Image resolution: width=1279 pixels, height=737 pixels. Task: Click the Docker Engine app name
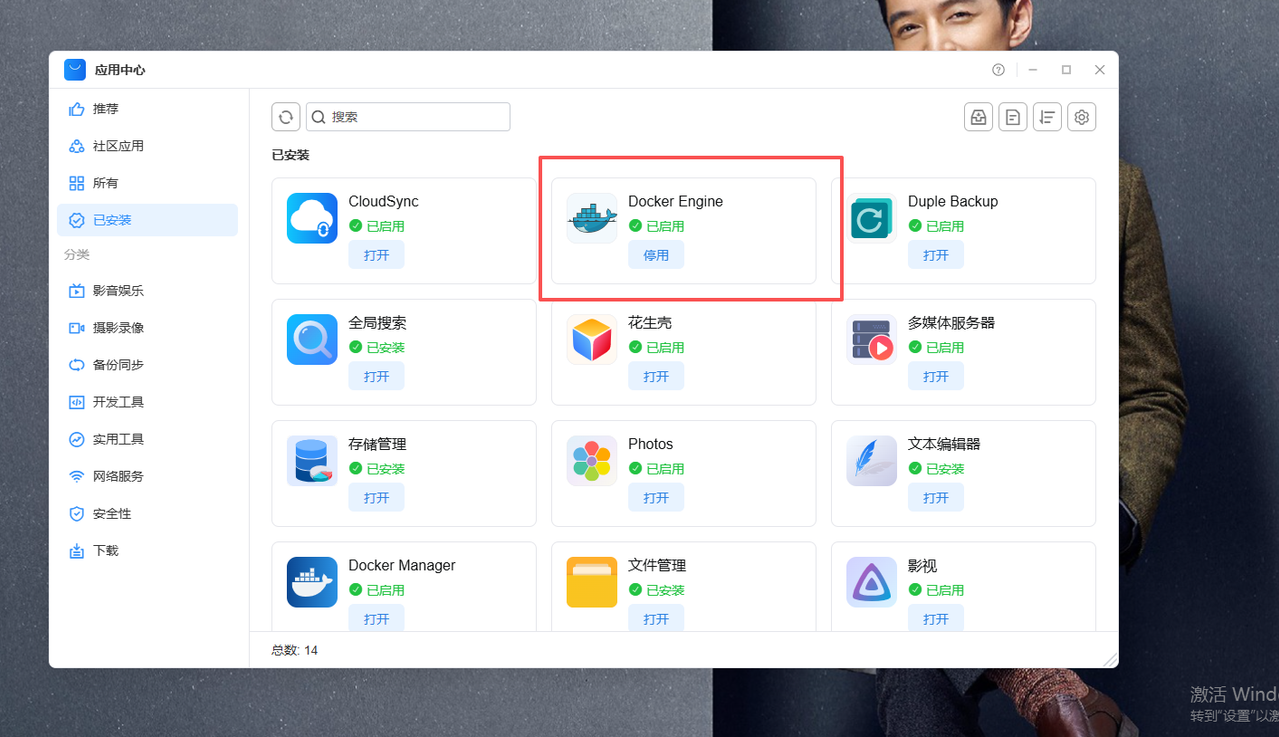(x=675, y=201)
